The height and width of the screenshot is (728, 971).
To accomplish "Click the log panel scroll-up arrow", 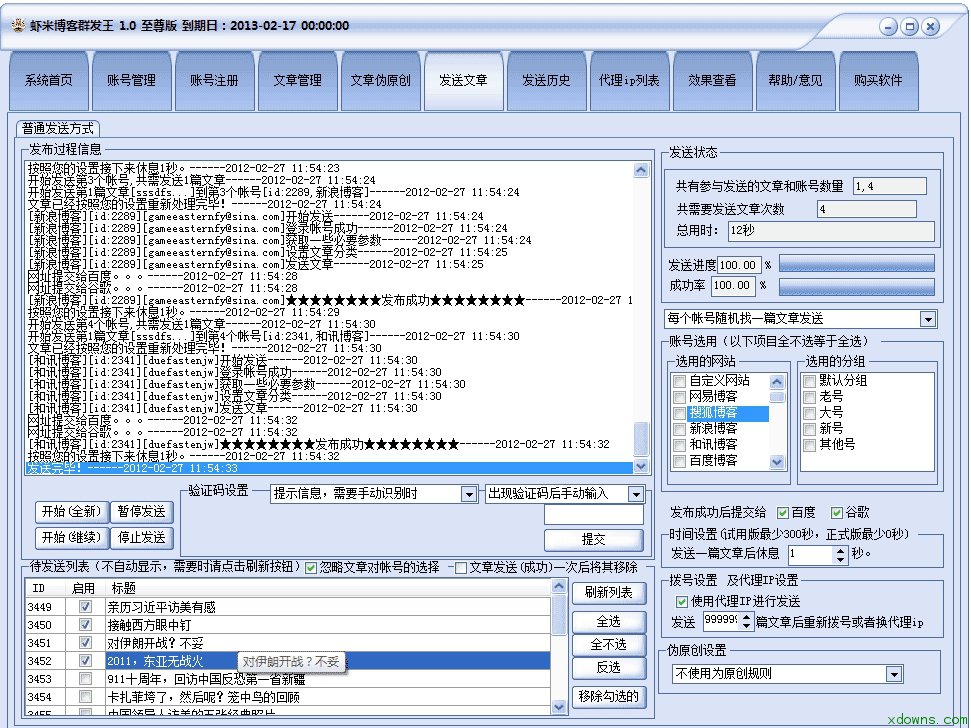I will click(x=641, y=170).
